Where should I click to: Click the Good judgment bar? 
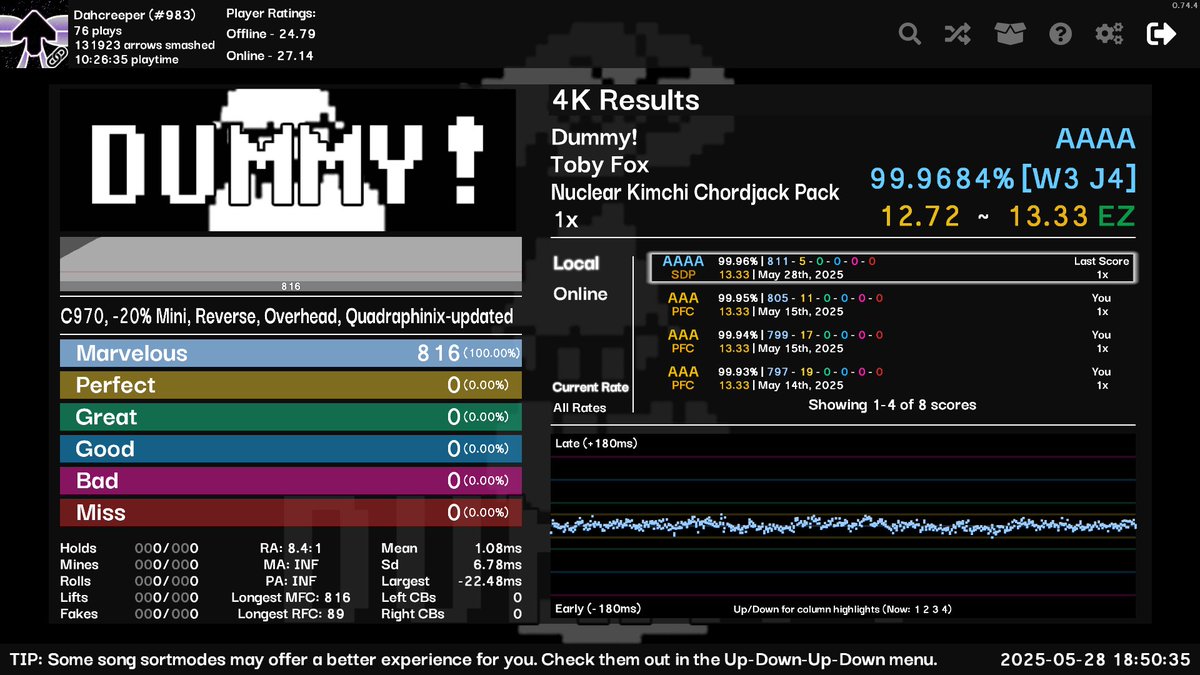point(291,449)
